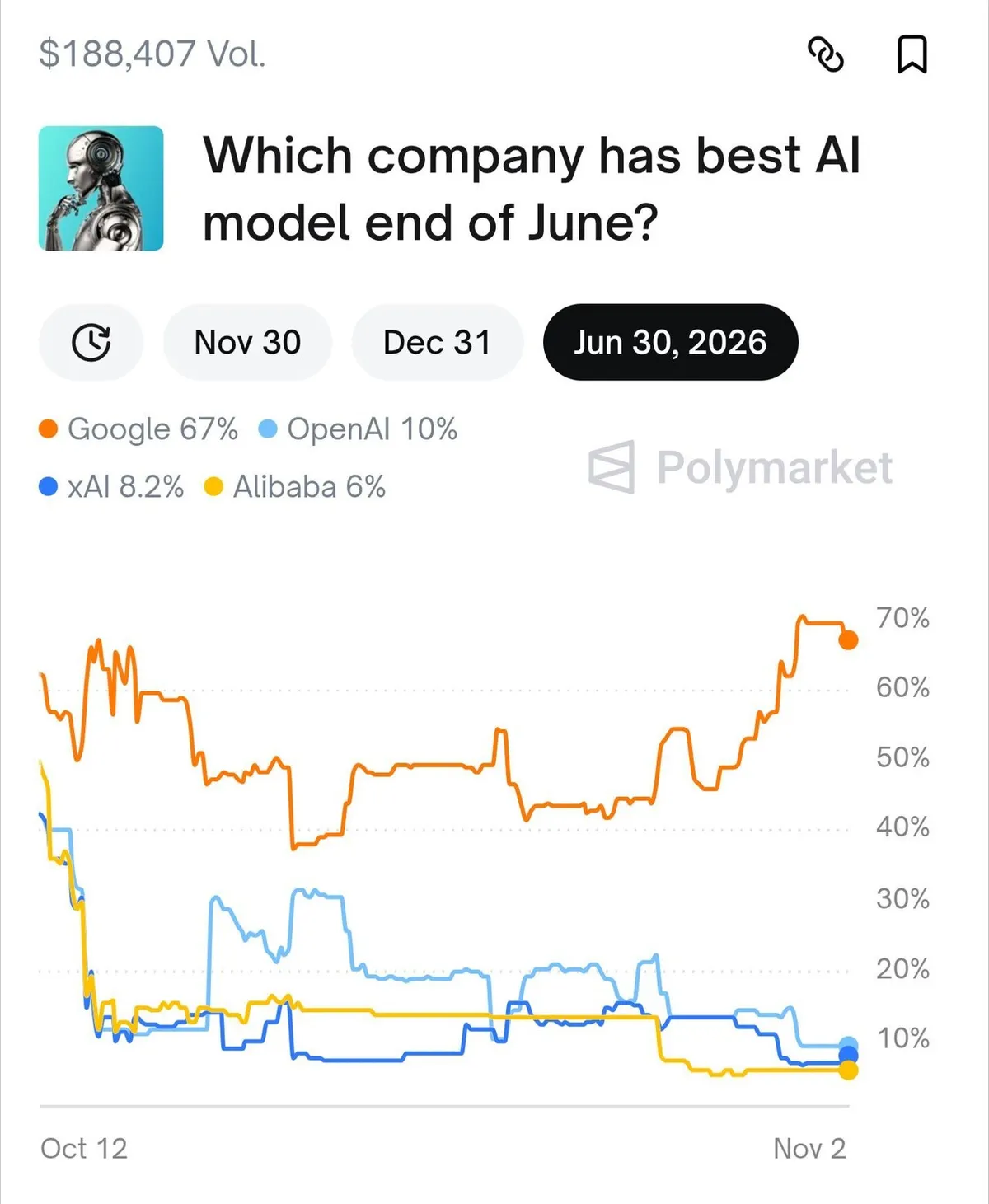This screenshot has height=1204, width=989.
Task: Open the AI robot market thumbnail
Action: coord(101,188)
